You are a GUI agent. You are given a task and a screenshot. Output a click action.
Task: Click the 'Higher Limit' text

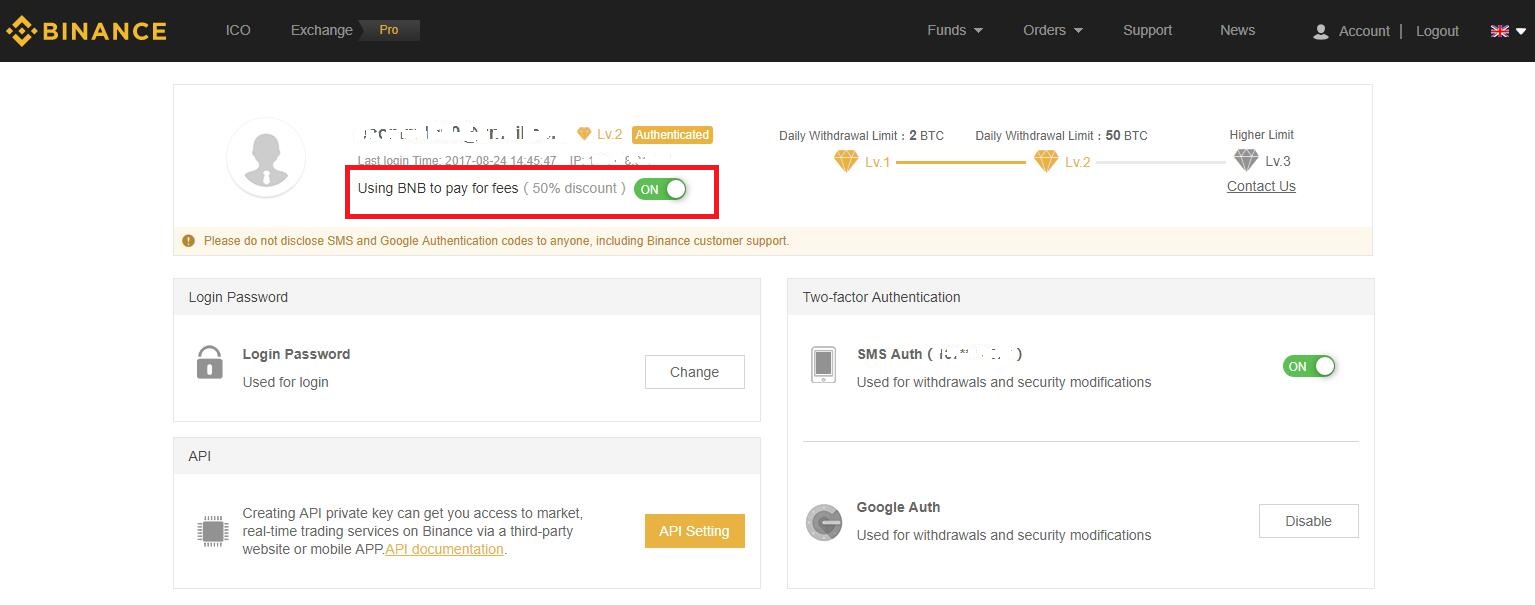[1261, 134]
